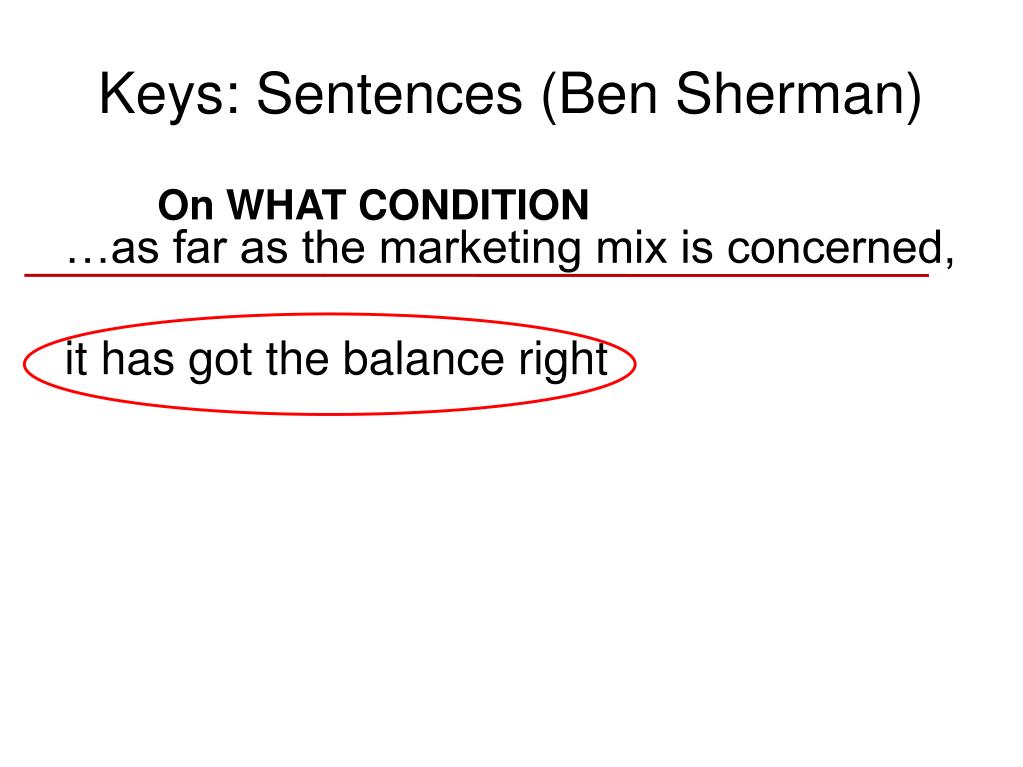Select the slide title 'Keys: Sentences'
Viewport: 1023px width, 767px height.
[311, 95]
